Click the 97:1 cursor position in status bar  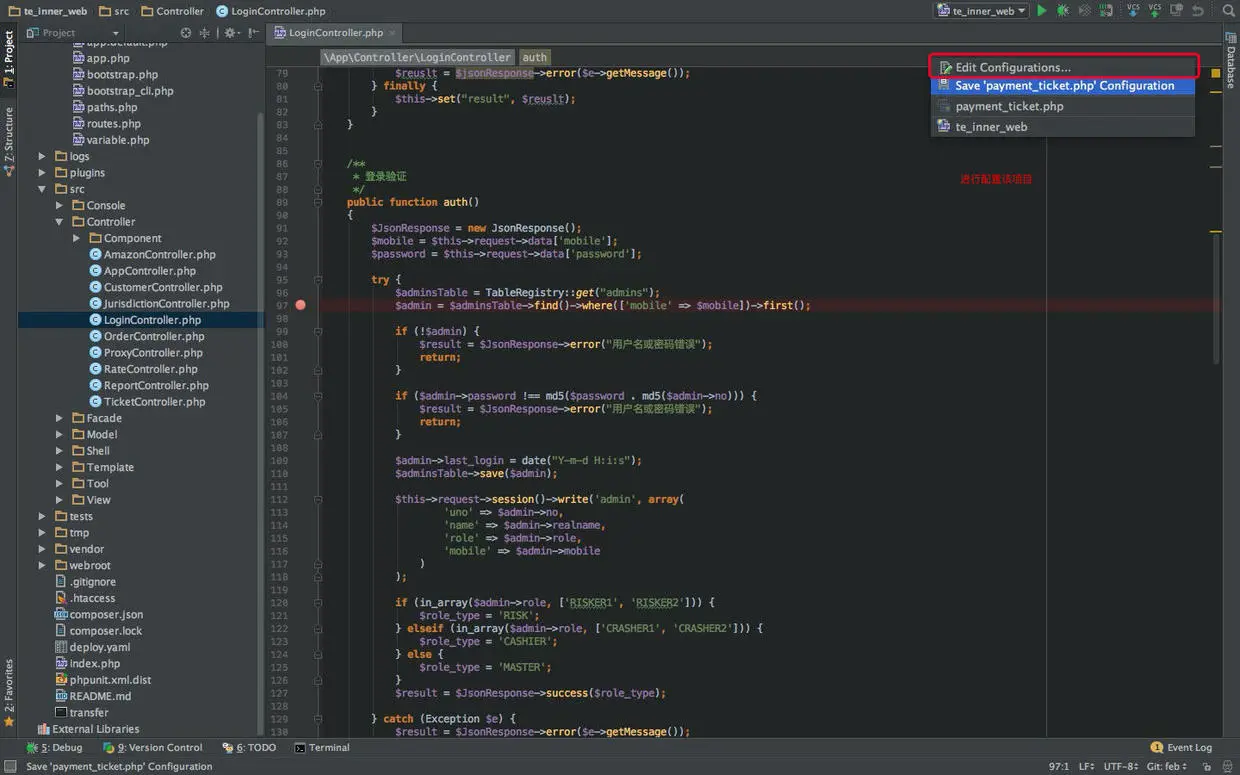click(1057, 766)
